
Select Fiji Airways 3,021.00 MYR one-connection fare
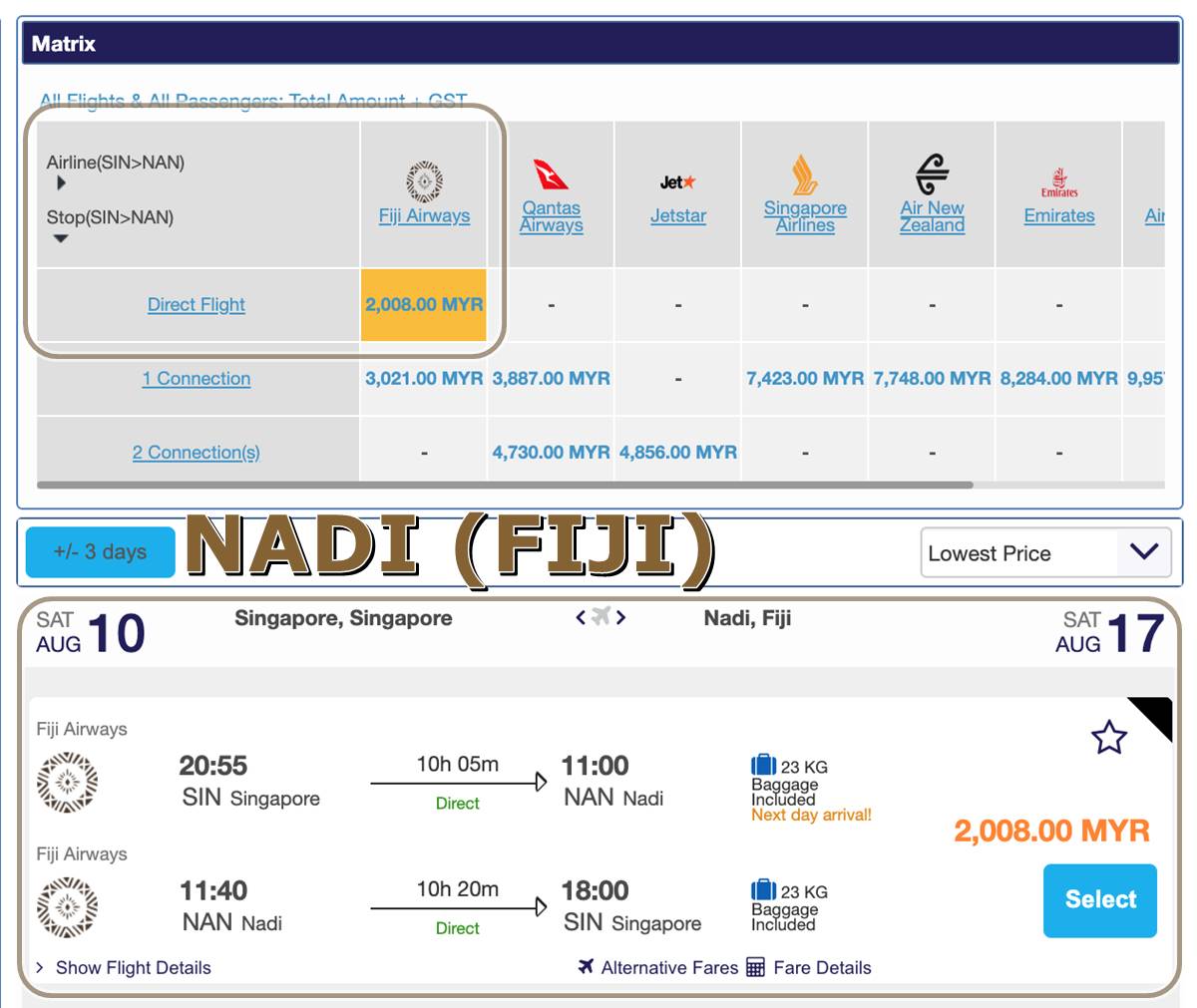coord(424,379)
